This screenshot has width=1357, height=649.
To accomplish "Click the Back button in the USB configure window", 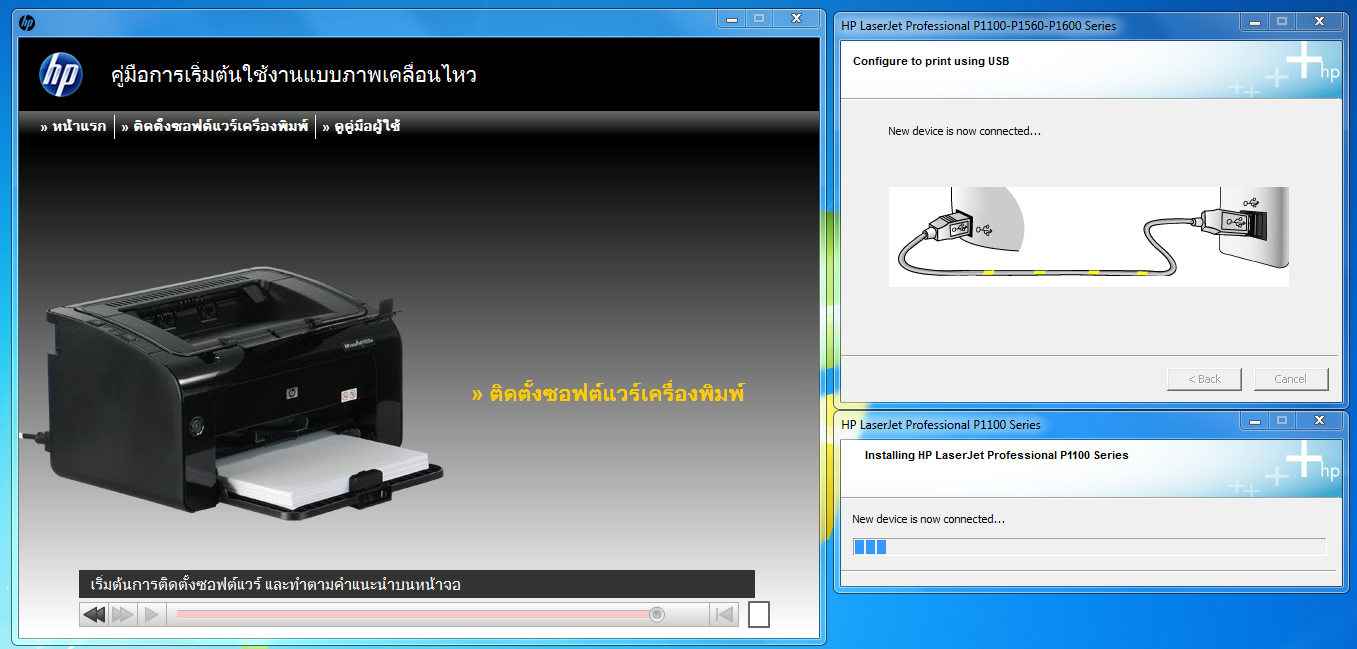I will coord(1204,379).
